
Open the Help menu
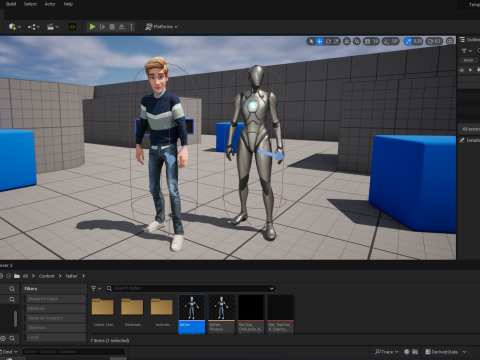[68, 4]
